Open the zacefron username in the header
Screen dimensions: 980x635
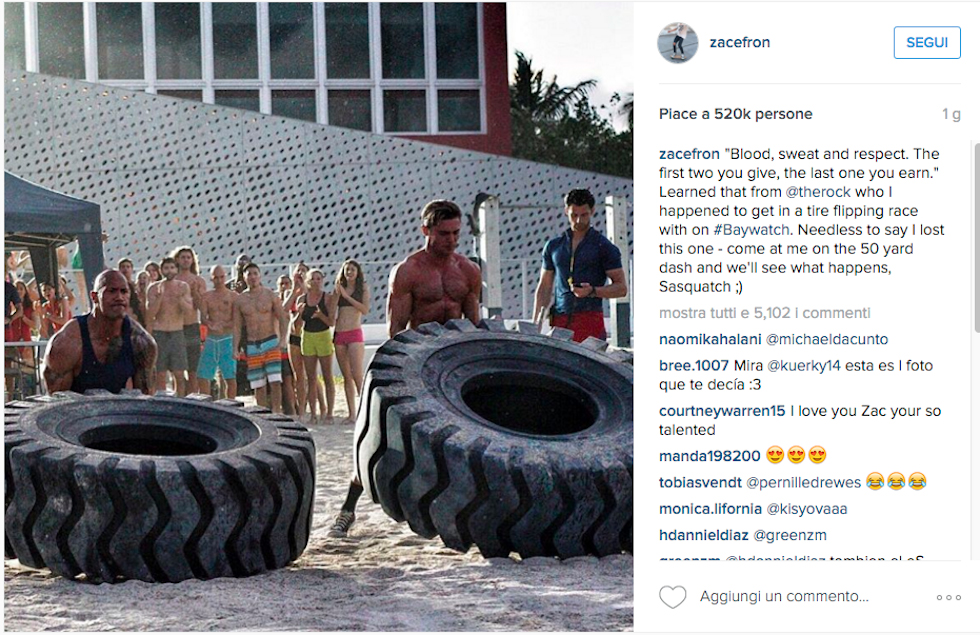click(739, 42)
